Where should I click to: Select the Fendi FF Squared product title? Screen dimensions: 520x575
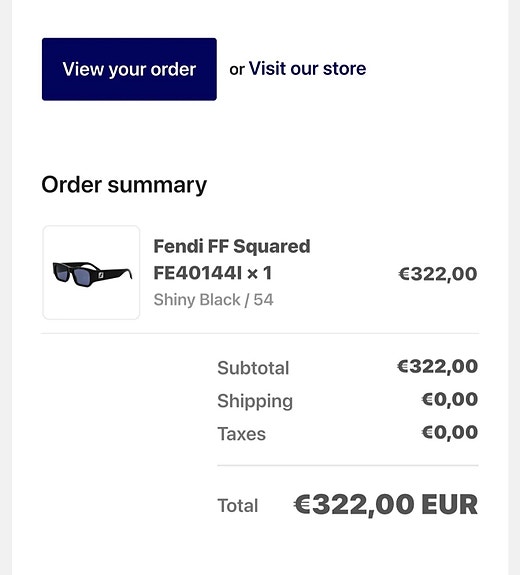coord(232,246)
